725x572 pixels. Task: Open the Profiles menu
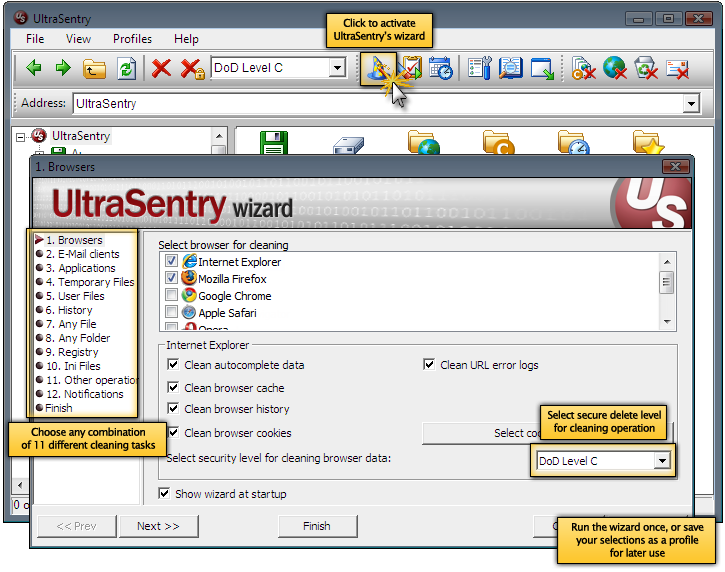click(132, 39)
